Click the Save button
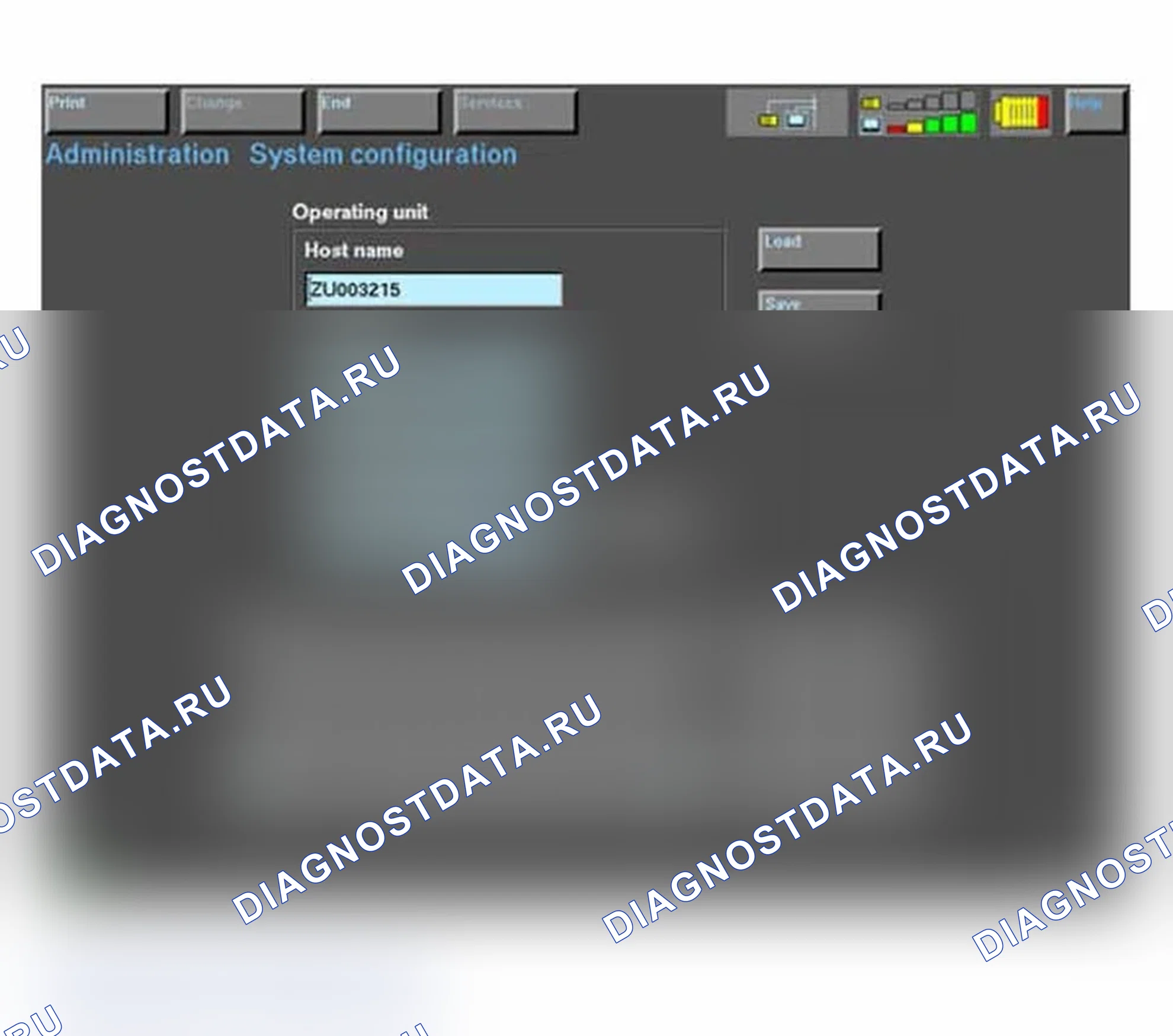Image resolution: width=1173 pixels, height=1036 pixels. pos(819,301)
